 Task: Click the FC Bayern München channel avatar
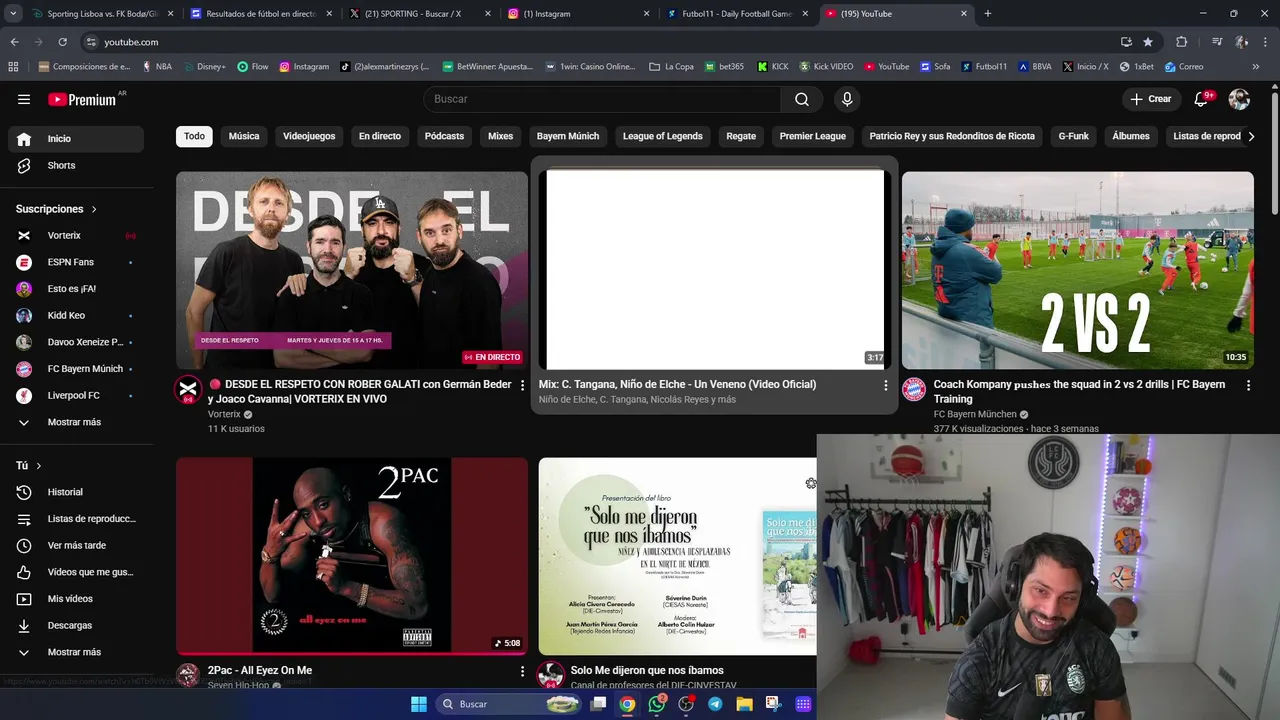coord(914,389)
